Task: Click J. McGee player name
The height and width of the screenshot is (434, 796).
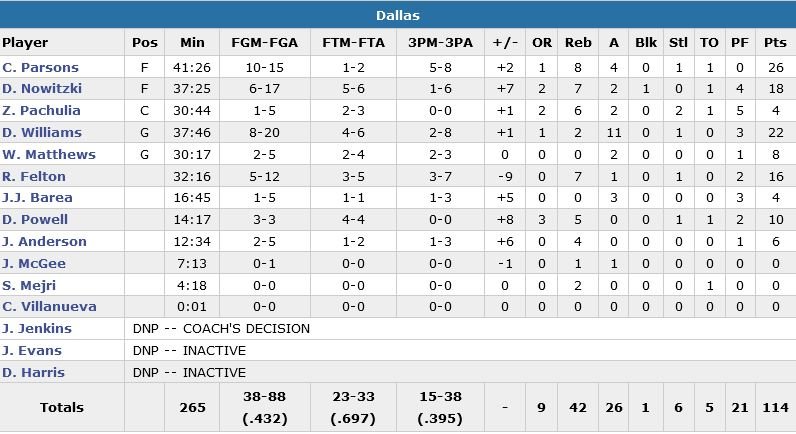Action: pyautogui.click(x=34, y=263)
